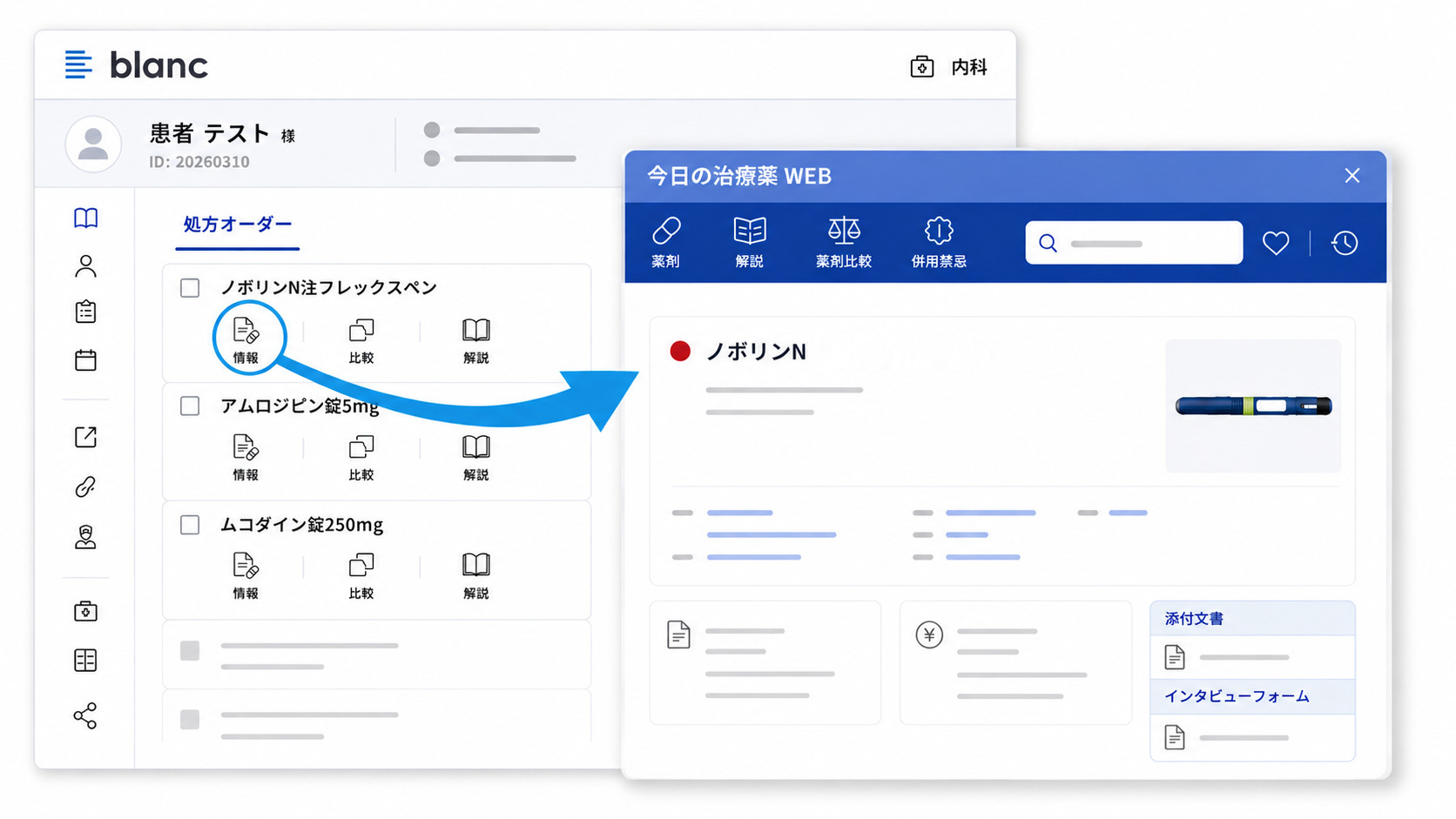
Task: Check the ノボリンN注フレックスペン checkbox
Action: 190,288
